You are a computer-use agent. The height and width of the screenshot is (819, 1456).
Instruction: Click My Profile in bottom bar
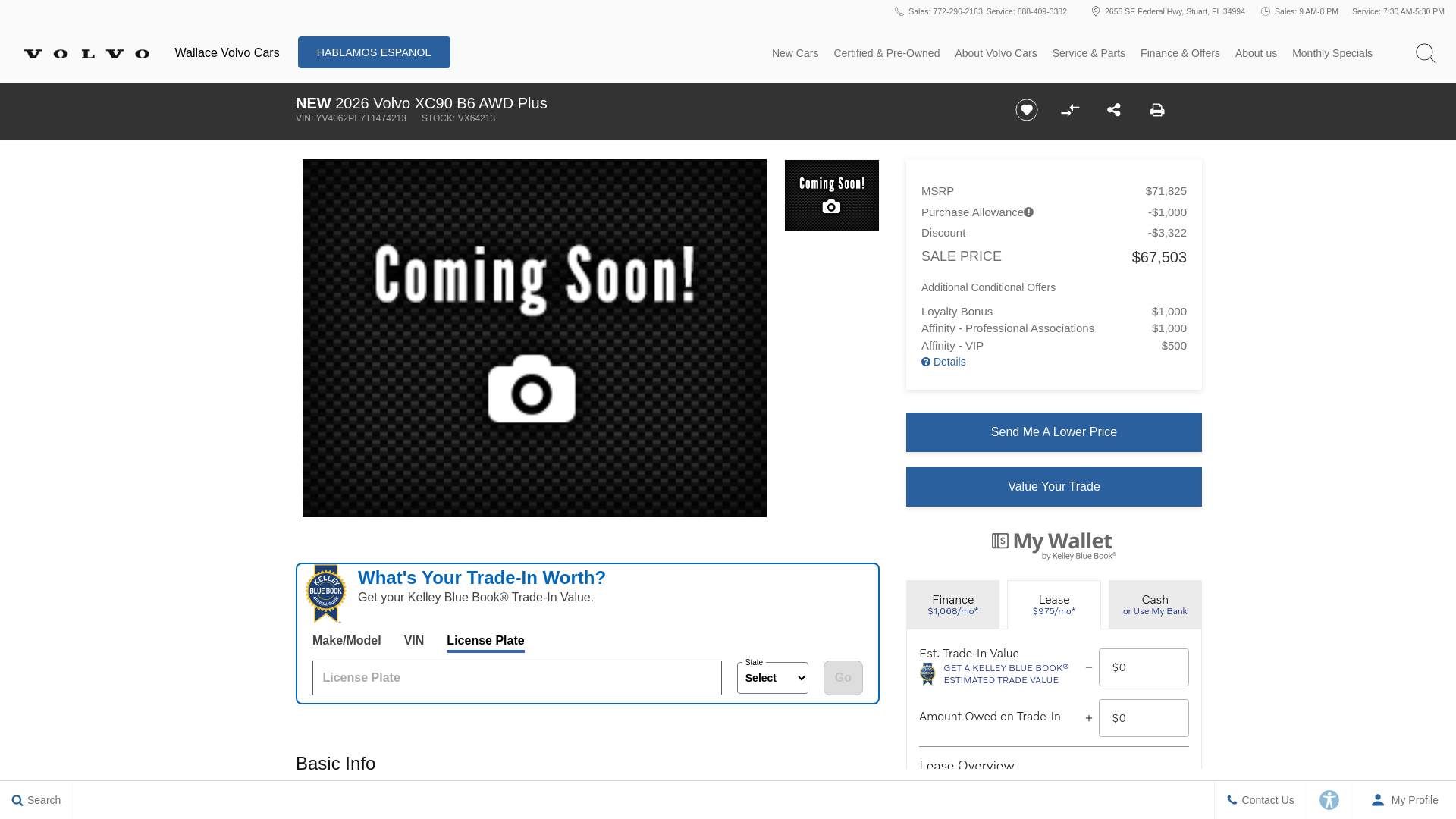pos(1404,800)
